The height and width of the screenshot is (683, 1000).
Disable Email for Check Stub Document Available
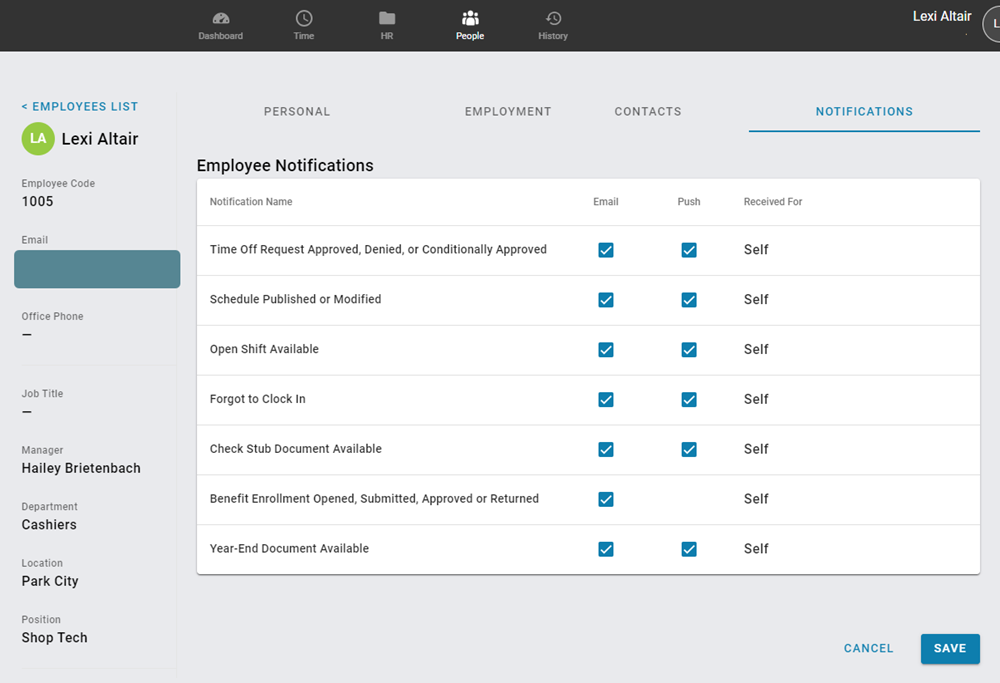pyautogui.click(x=606, y=449)
